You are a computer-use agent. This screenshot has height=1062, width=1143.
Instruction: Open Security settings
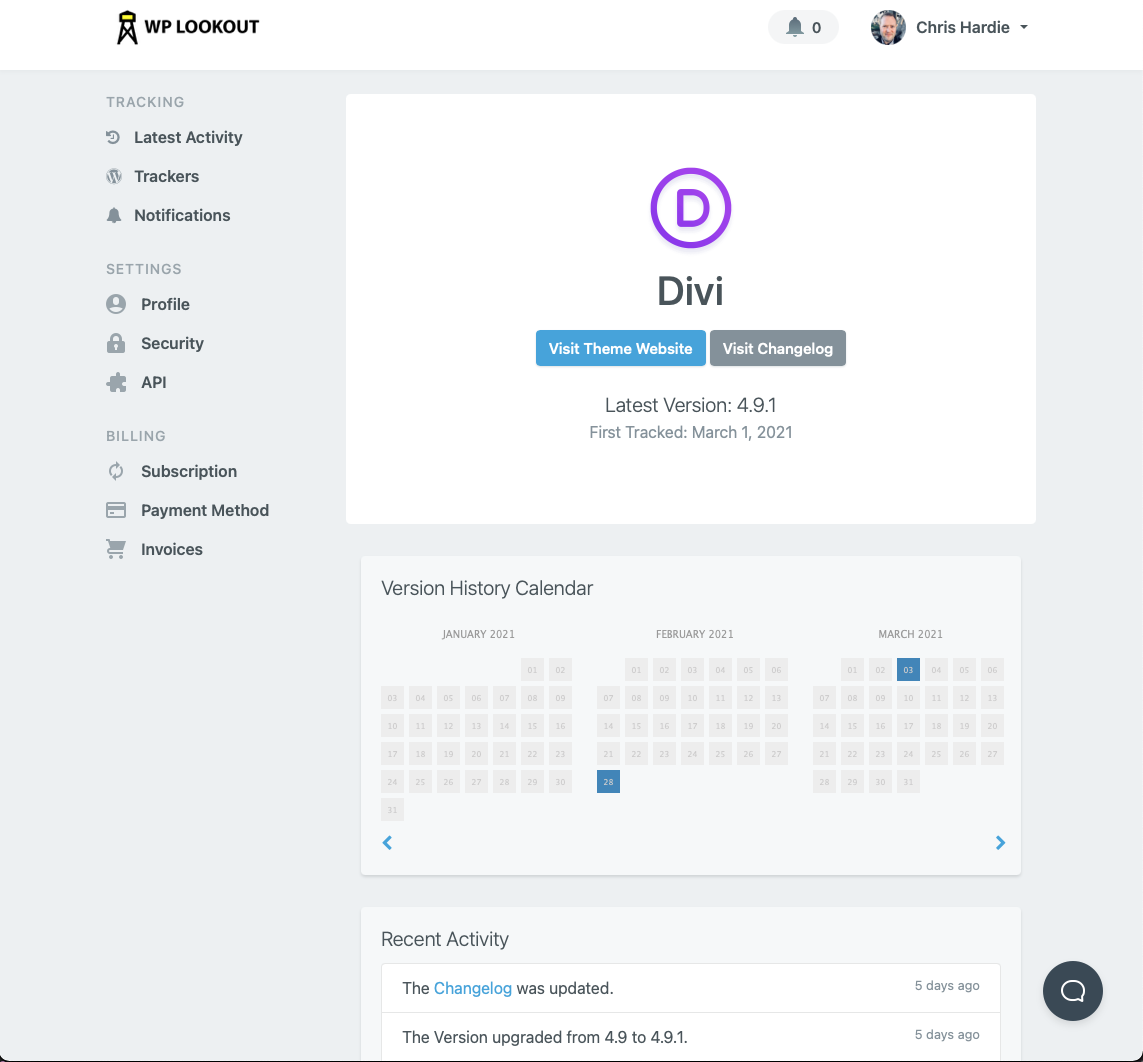[x=172, y=343]
